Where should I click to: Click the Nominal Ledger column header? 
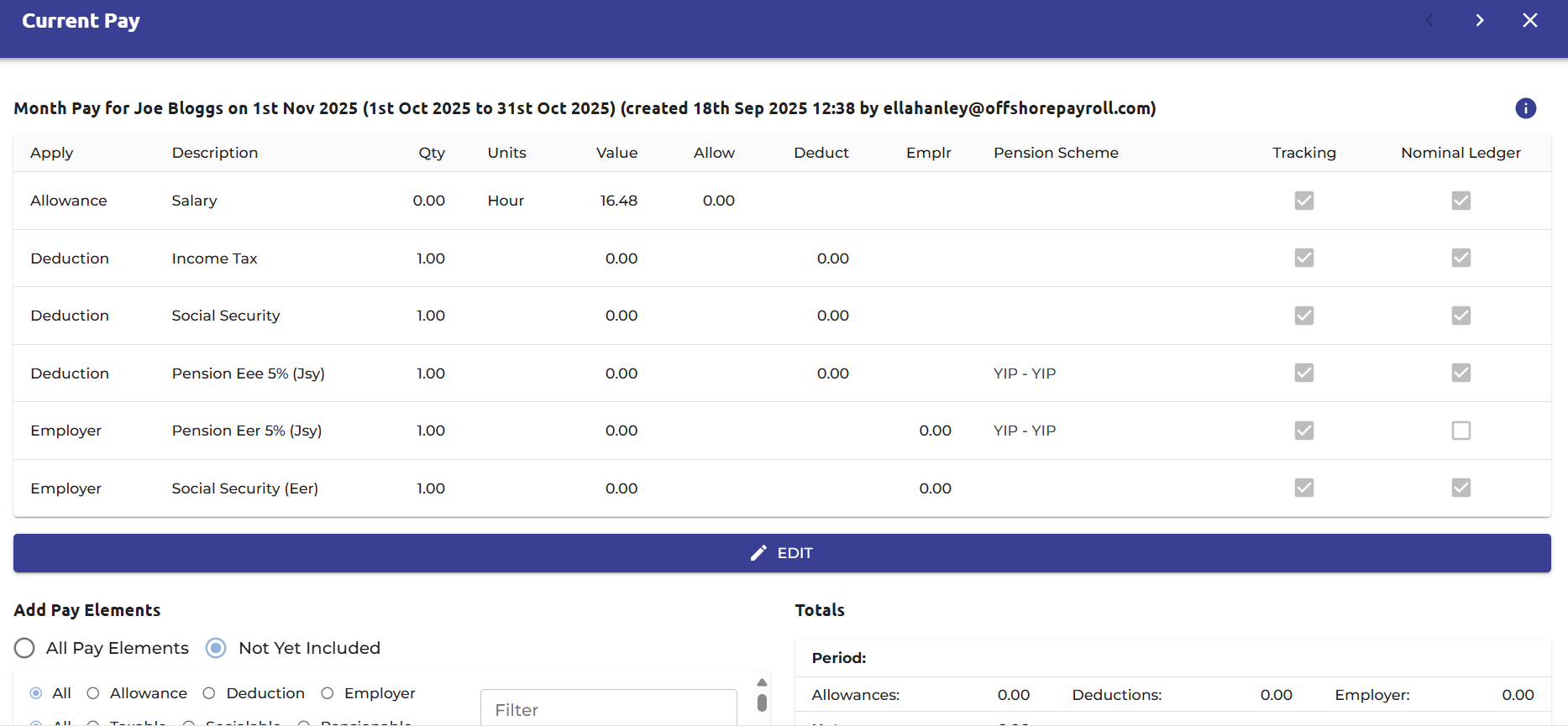(1460, 153)
